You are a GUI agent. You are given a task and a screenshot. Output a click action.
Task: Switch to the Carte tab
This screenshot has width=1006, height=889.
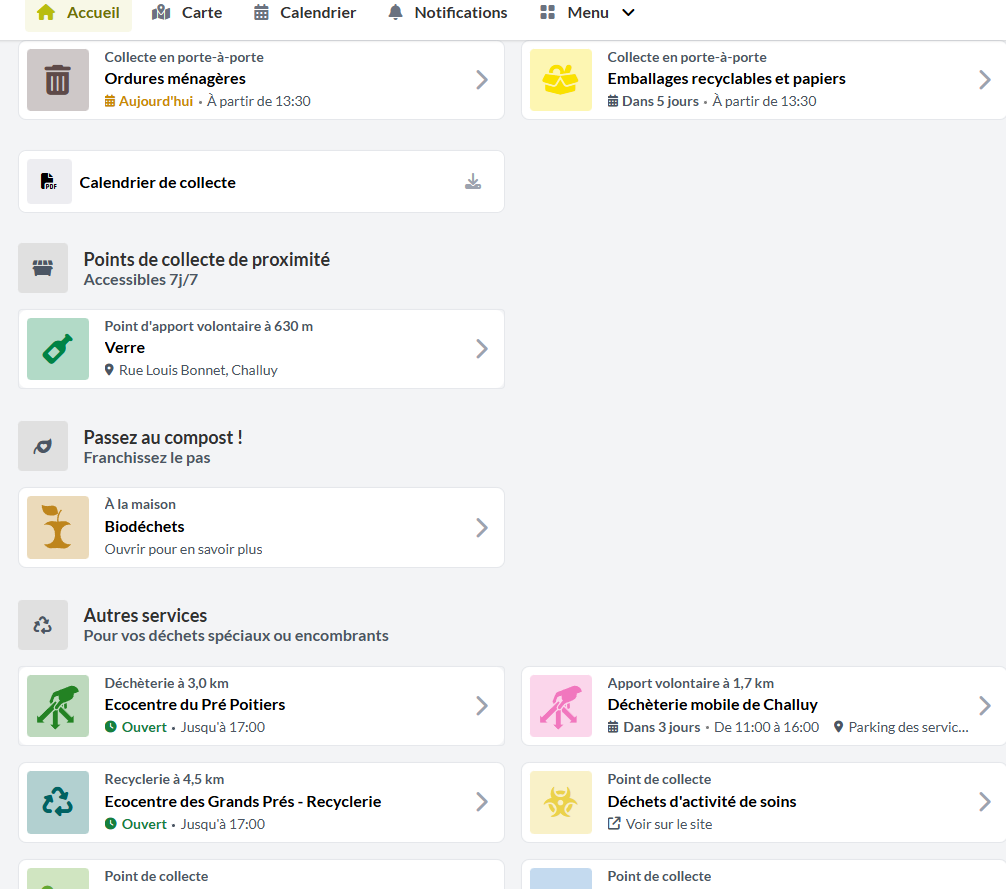187,13
